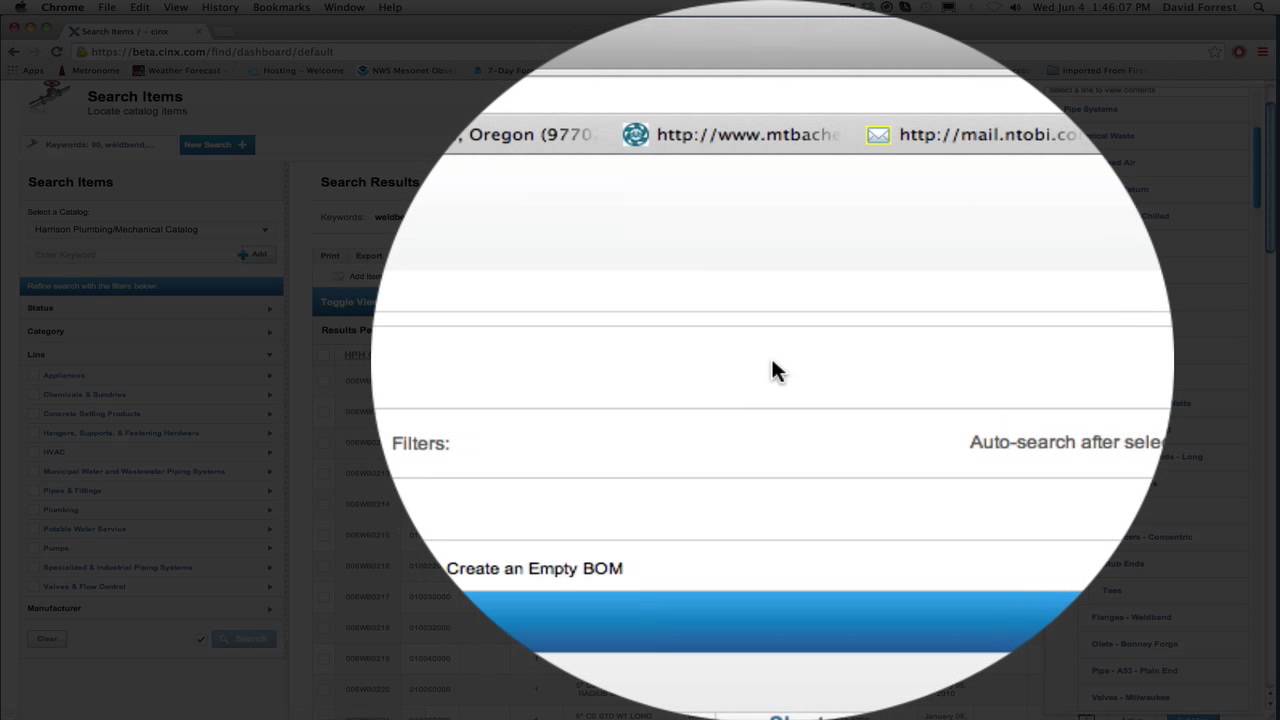Viewport: 1280px width, 720px height.
Task: Tick the Pumps line checkbox
Action: point(33,548)
